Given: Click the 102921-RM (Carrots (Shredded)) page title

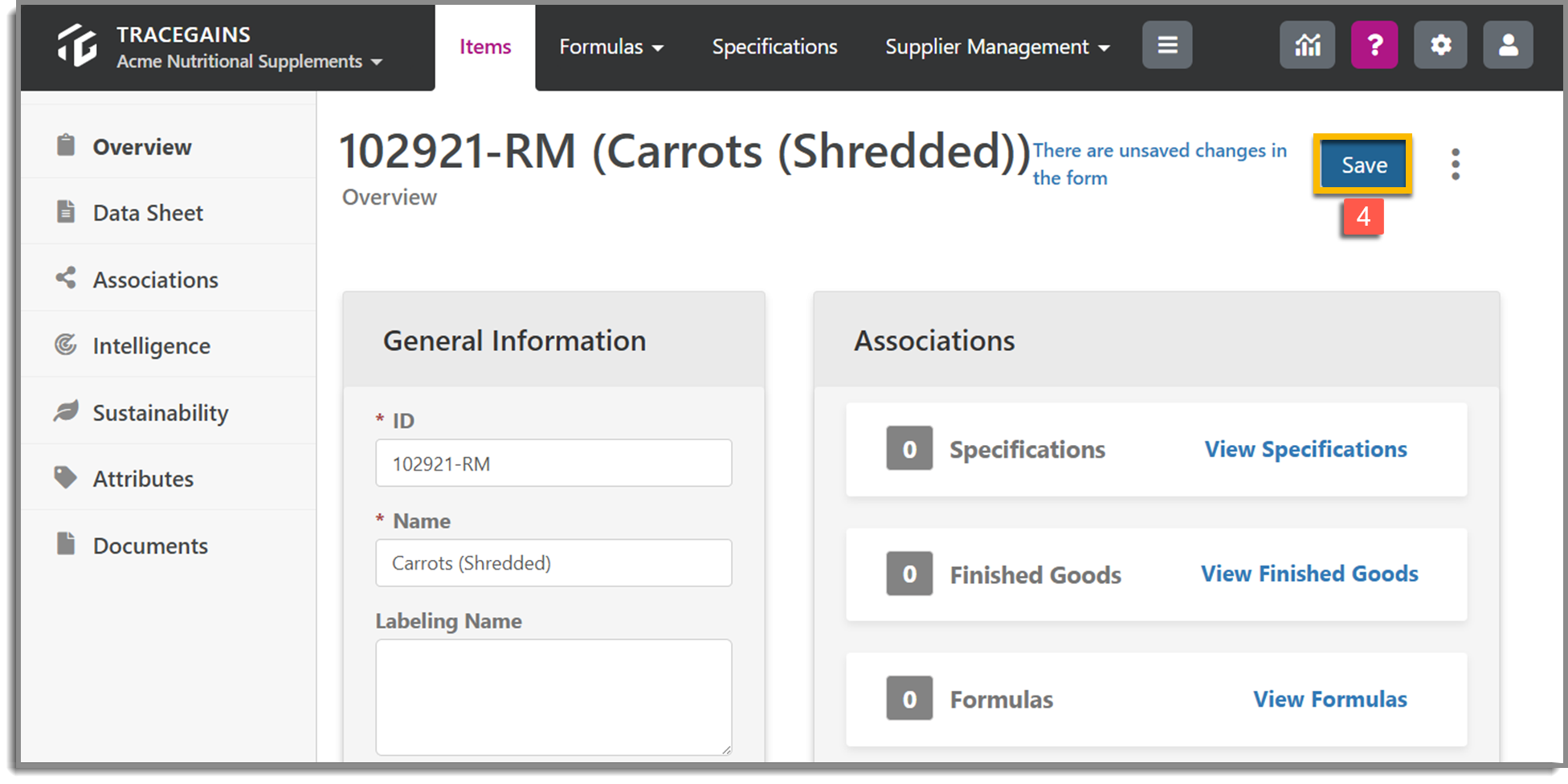Looking at the screenshot, I should pos(684,151).
